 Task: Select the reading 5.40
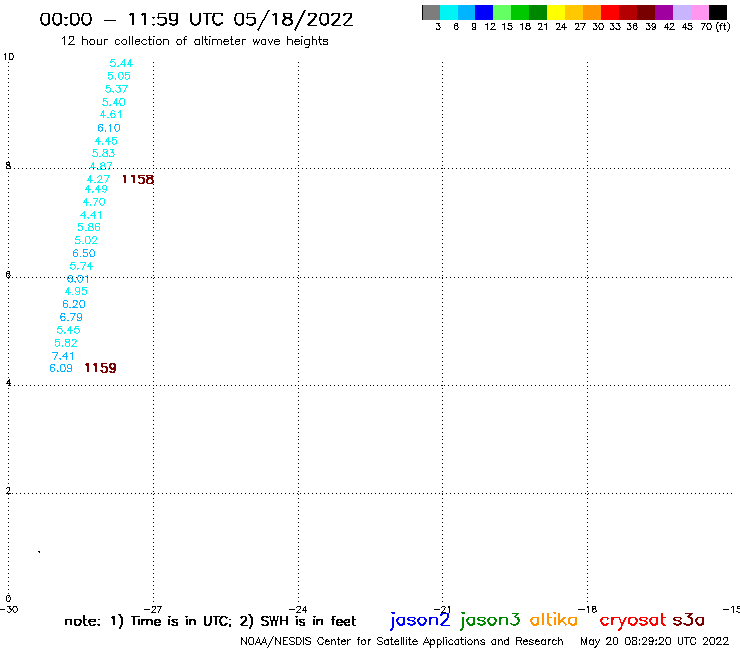click(x=114, y=102)
